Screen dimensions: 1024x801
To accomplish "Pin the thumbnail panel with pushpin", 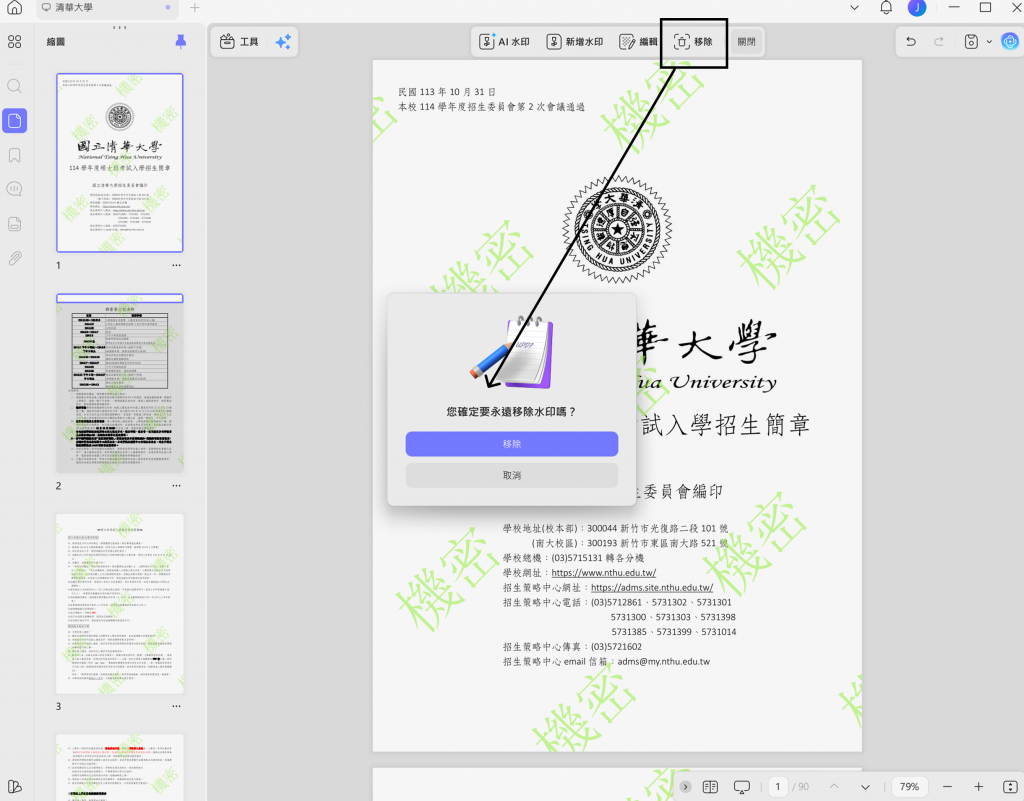I will point(181,42).
